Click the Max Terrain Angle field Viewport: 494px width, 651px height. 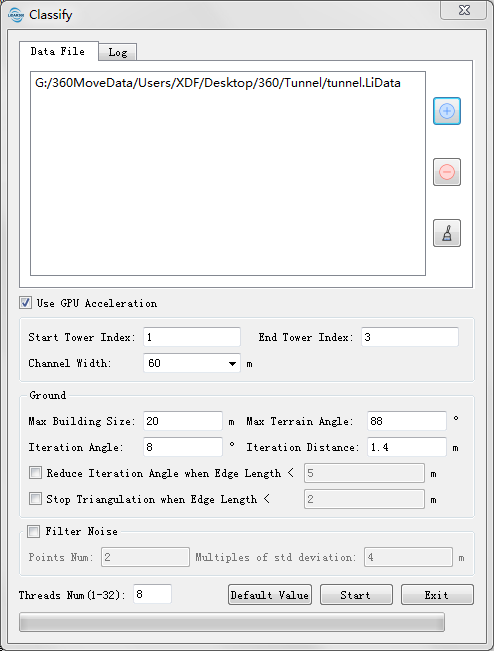tap(407, 421)
